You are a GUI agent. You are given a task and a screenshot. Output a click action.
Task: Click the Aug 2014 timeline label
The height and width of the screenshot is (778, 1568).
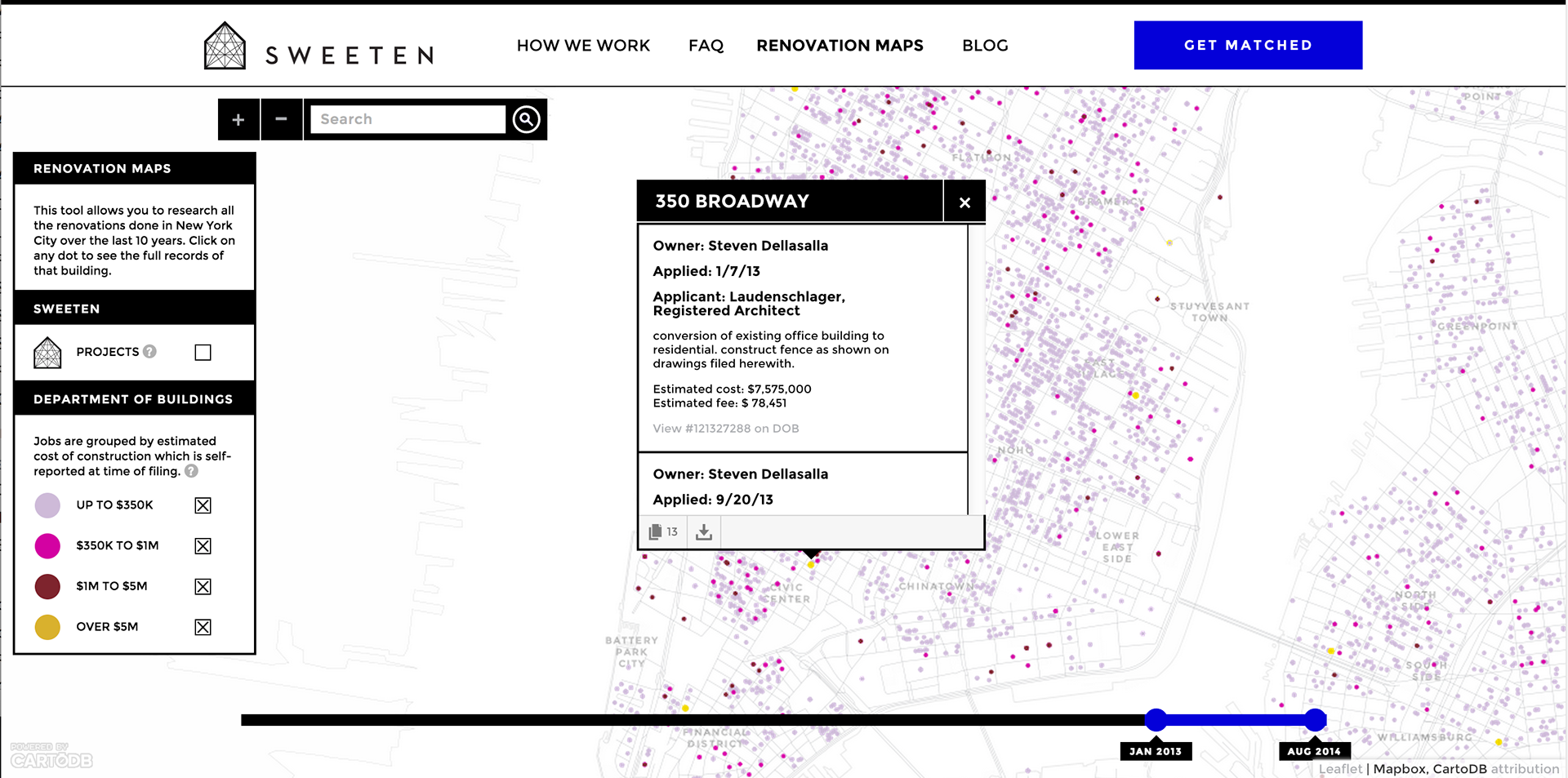[x=1314, y=751]
